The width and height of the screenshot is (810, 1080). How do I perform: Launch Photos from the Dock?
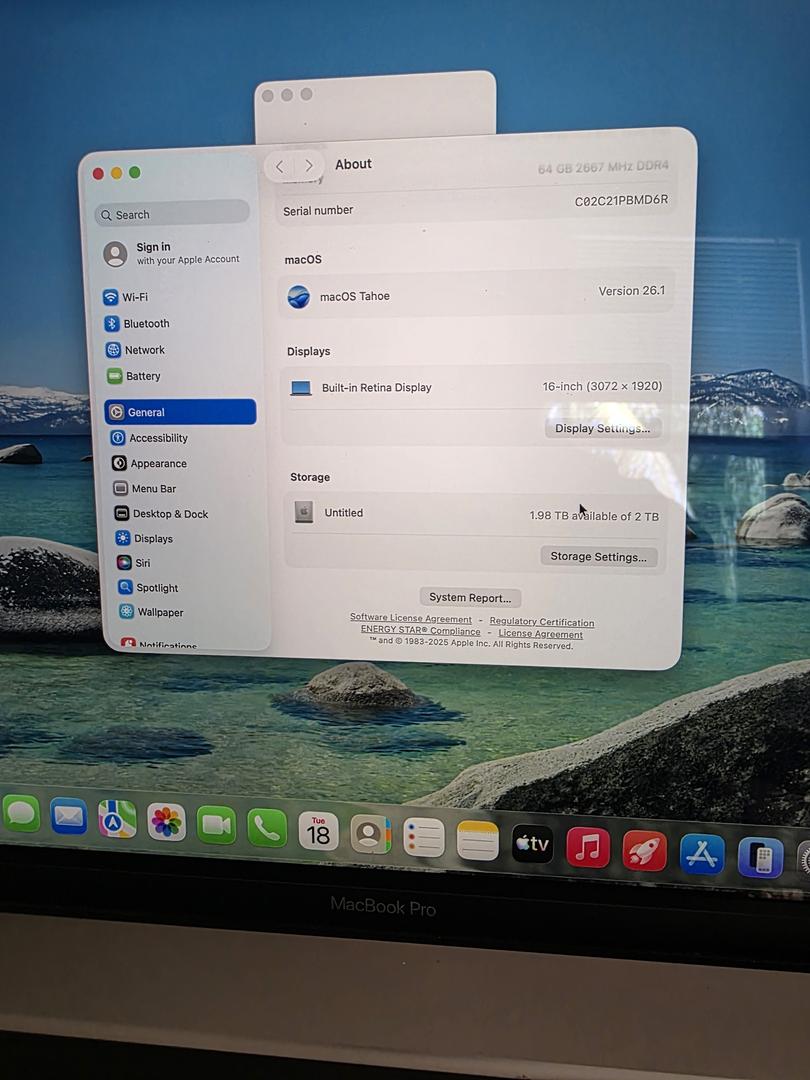pyautogui.click(x=166, y=822)
